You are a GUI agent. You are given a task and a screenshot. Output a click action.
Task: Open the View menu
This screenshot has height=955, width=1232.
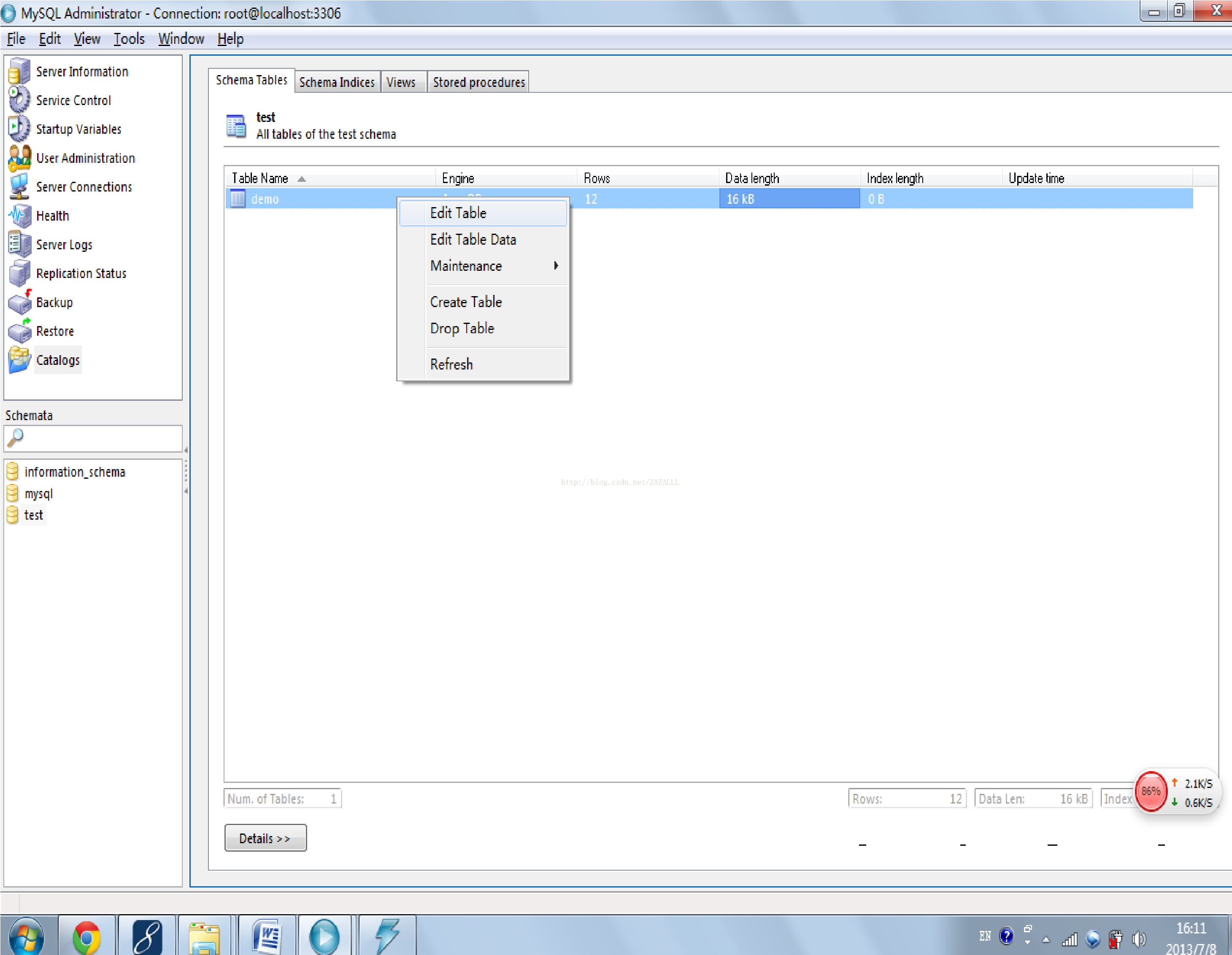tap(87, 39)
